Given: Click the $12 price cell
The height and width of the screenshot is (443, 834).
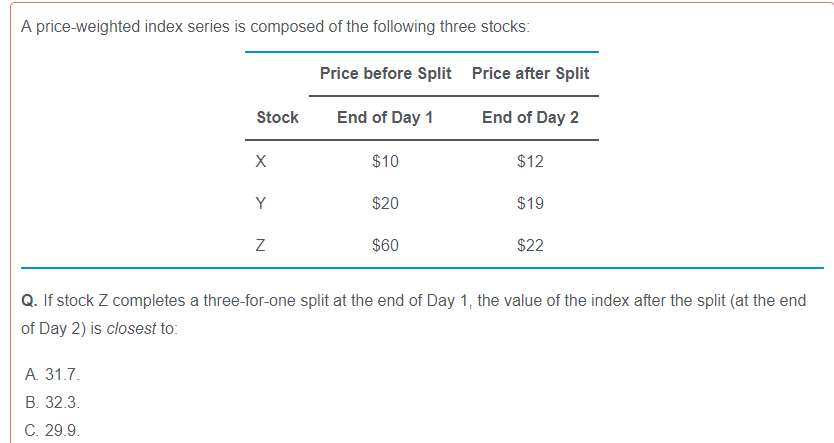Looking at the screenshot, I should [x=530, y=161].
